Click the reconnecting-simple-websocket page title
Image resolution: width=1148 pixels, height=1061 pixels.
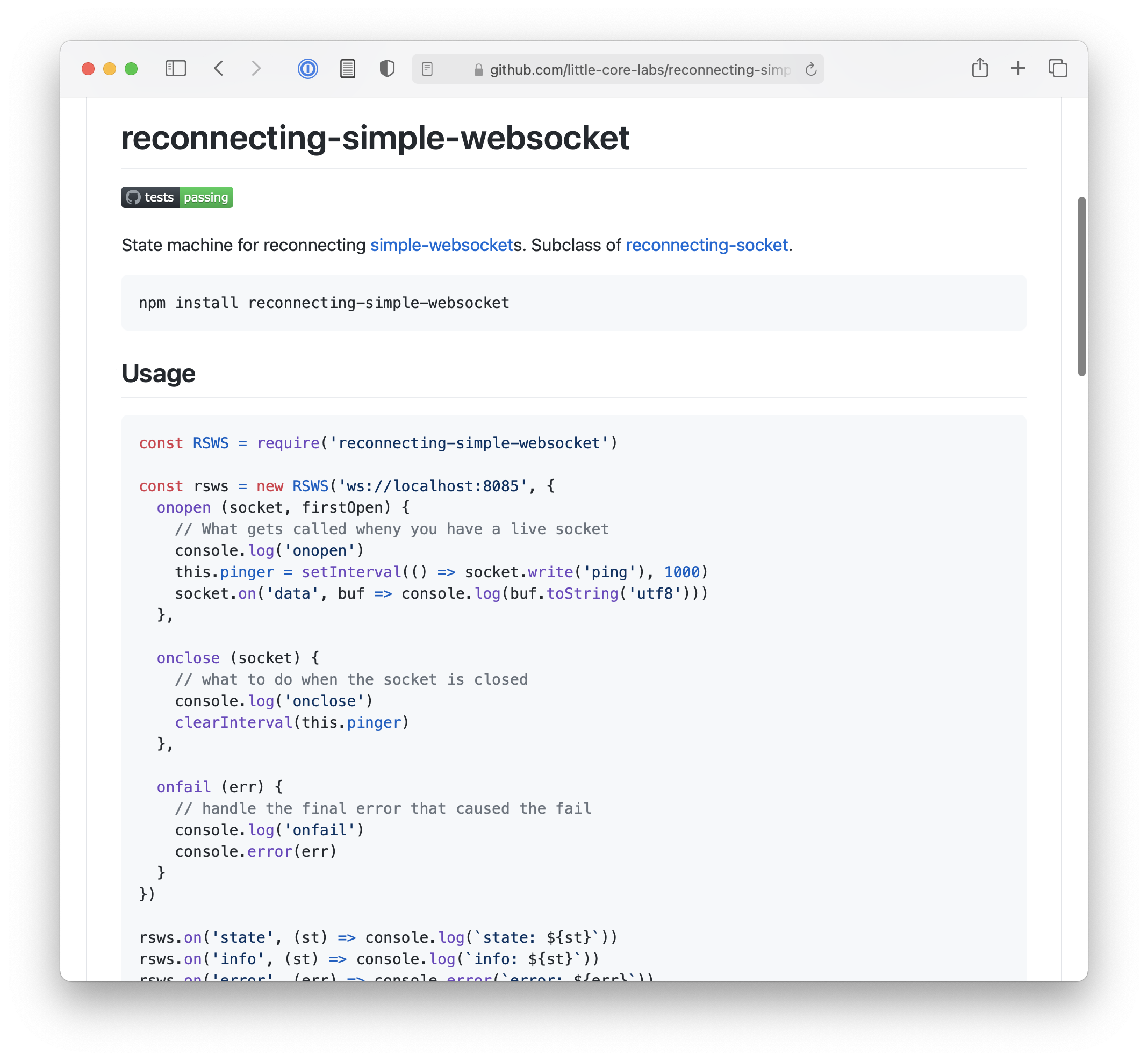click(x=375, y=137)
